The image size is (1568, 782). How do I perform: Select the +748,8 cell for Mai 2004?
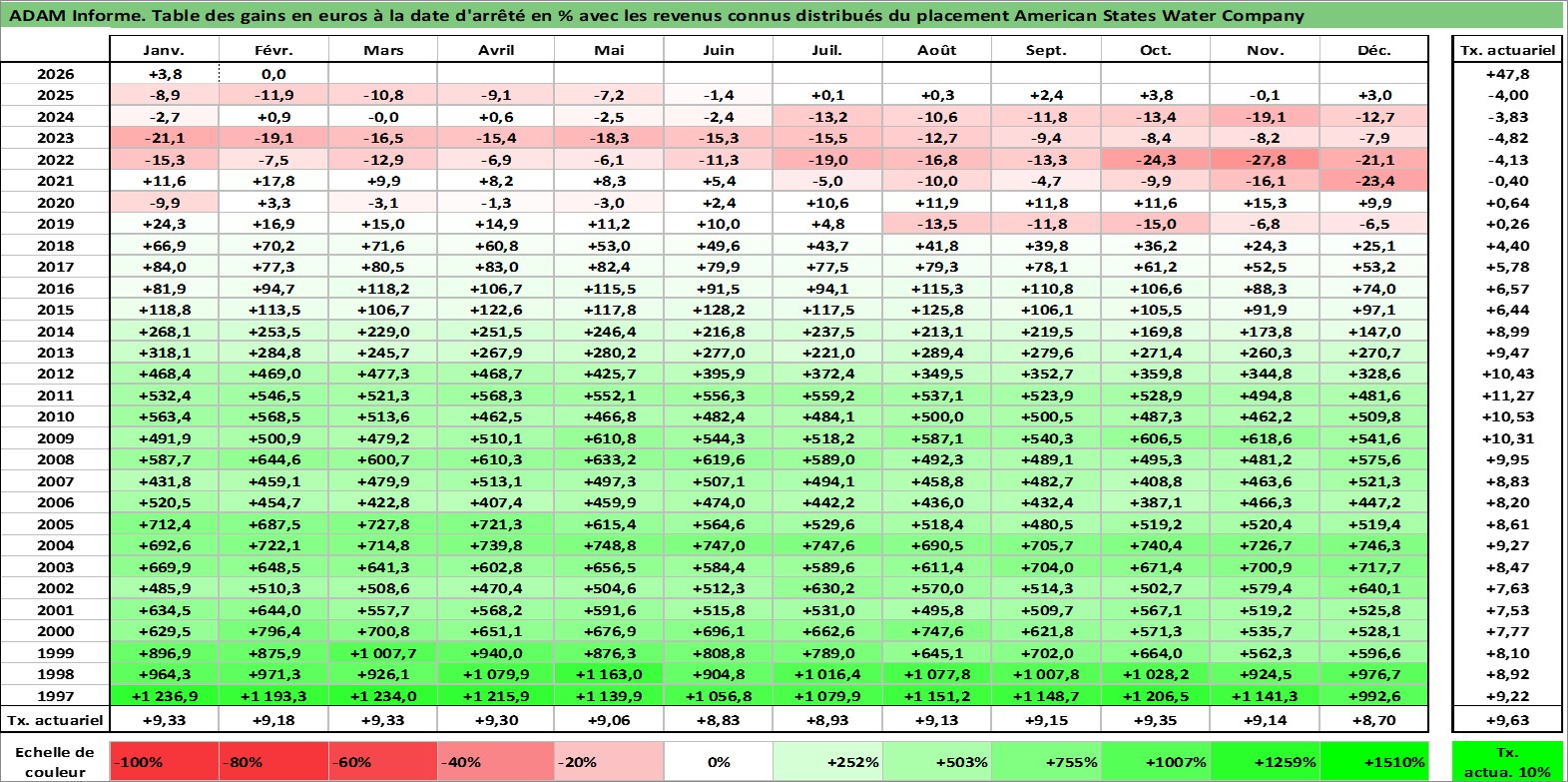609,545
